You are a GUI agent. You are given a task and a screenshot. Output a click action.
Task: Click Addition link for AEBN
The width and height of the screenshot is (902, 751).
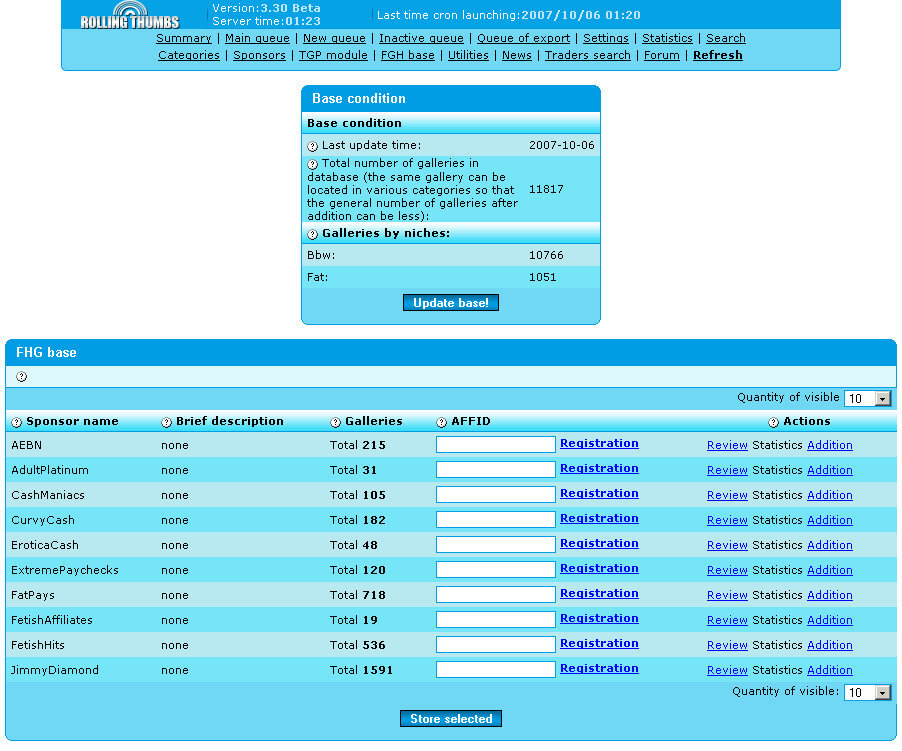coord(830,446)
